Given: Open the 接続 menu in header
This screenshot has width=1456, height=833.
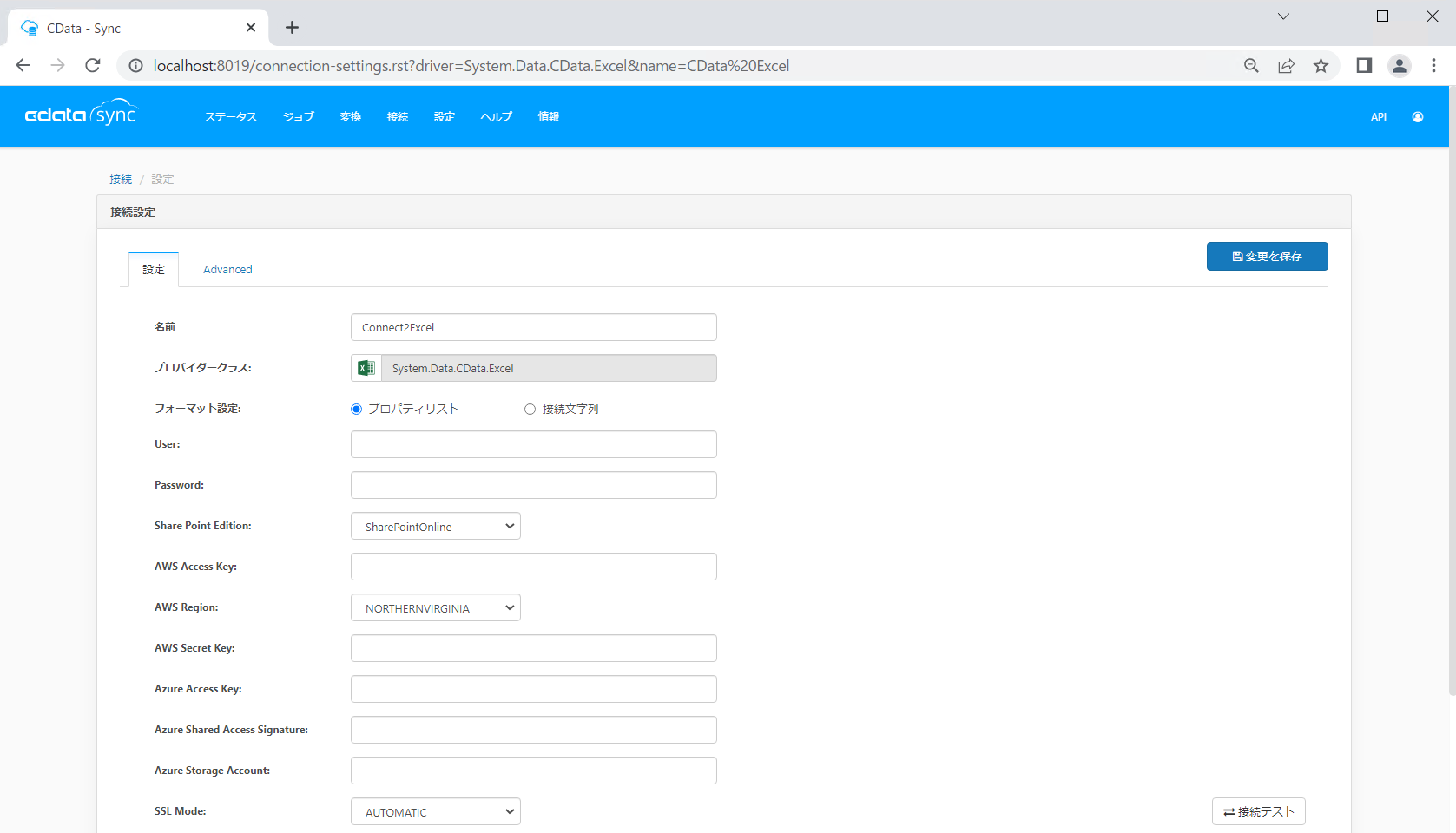Looking at the screenshot, I should [398, 117].
